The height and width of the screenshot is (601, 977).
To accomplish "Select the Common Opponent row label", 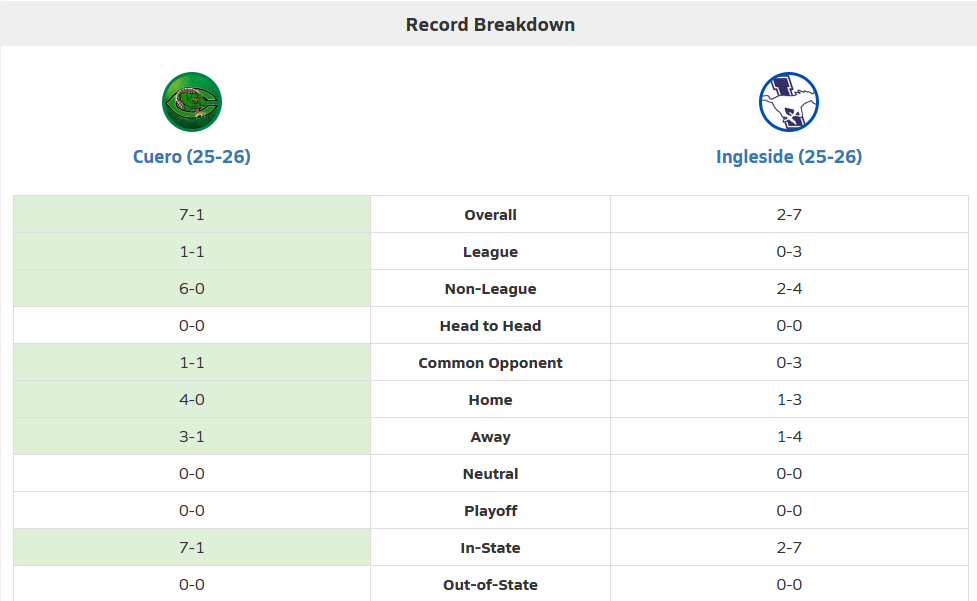I will (490, 363).
